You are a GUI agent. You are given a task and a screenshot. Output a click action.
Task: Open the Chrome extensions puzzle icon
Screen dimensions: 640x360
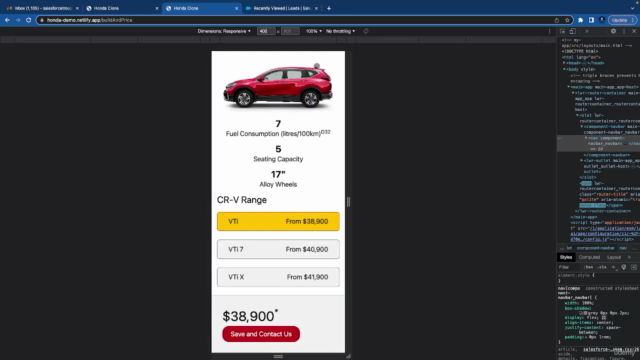point(580,20)
